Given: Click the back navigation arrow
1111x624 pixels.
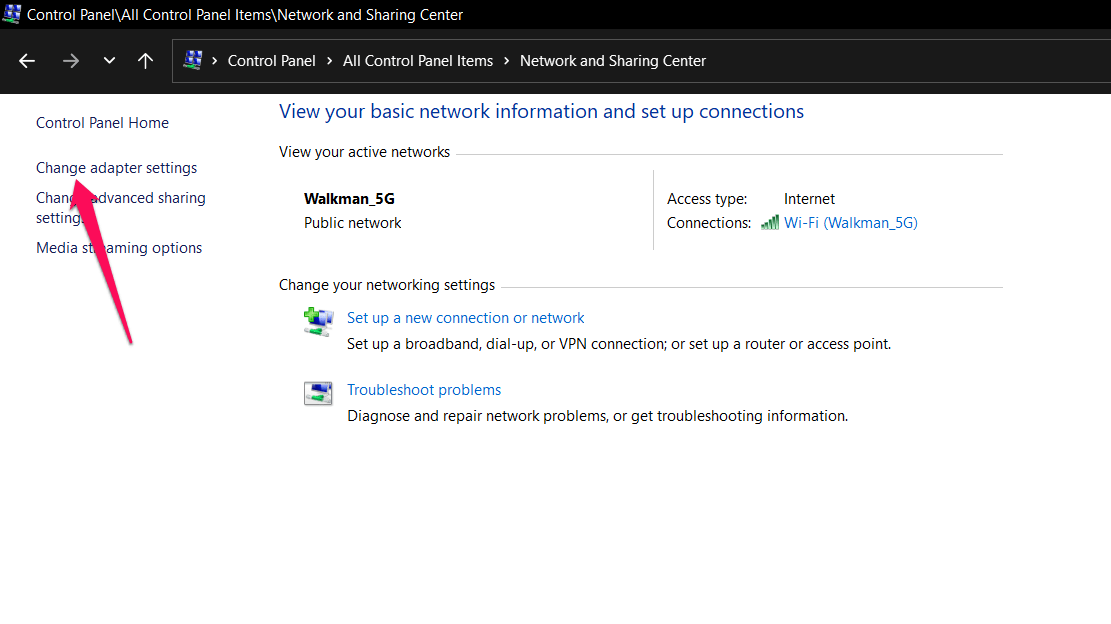Looking at the screenshot, I should click(27, 61).
